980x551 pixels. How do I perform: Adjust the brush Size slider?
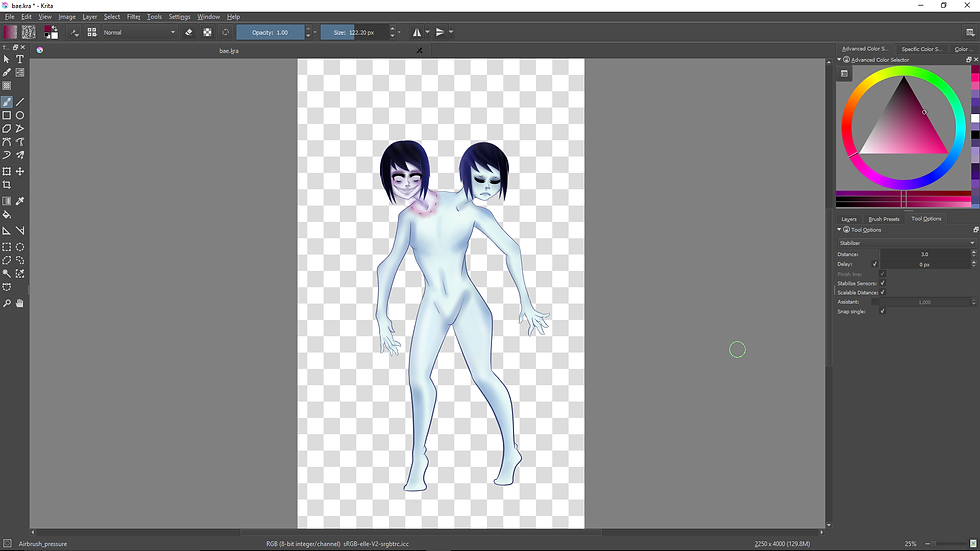[x=354, y=32]
